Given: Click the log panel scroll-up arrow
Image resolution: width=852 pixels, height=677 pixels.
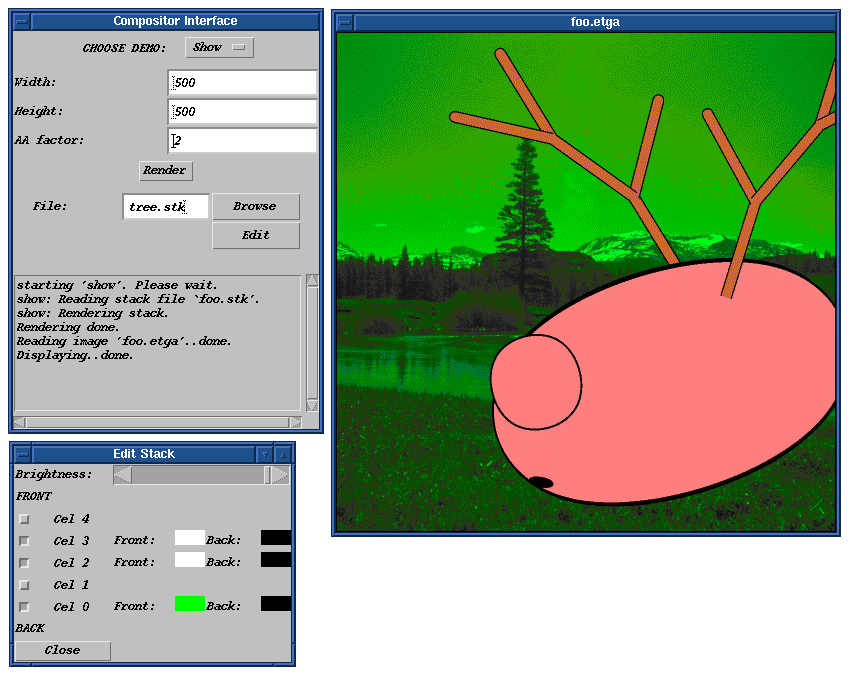Looking at the screenshot, I should tap(312, 281).
